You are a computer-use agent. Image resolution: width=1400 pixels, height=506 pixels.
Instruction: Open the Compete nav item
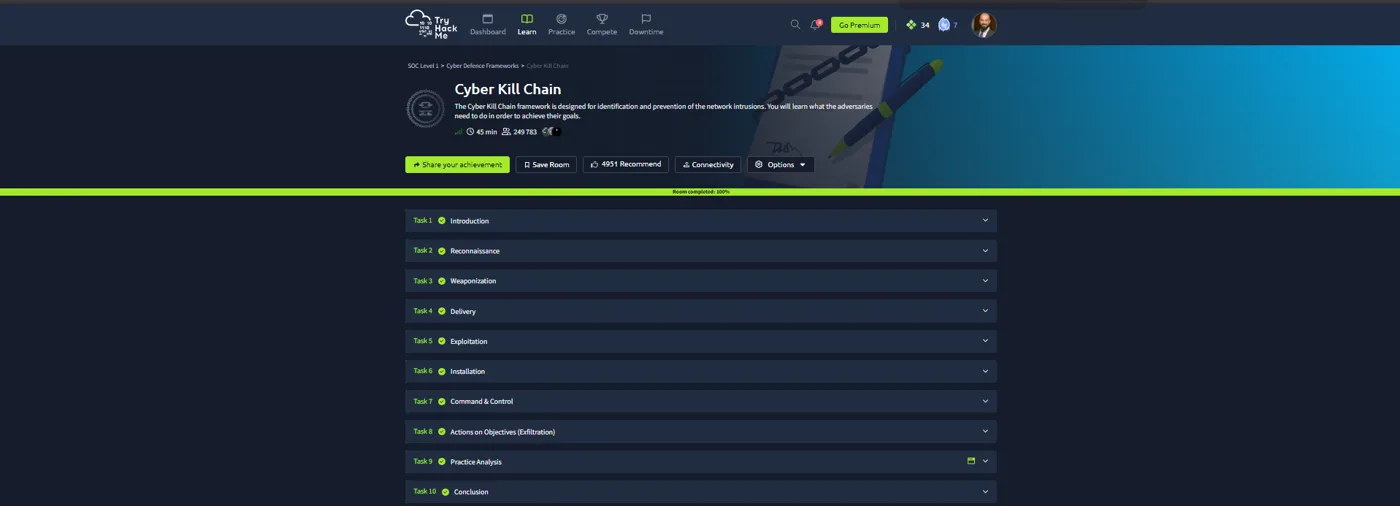point(602,25)
